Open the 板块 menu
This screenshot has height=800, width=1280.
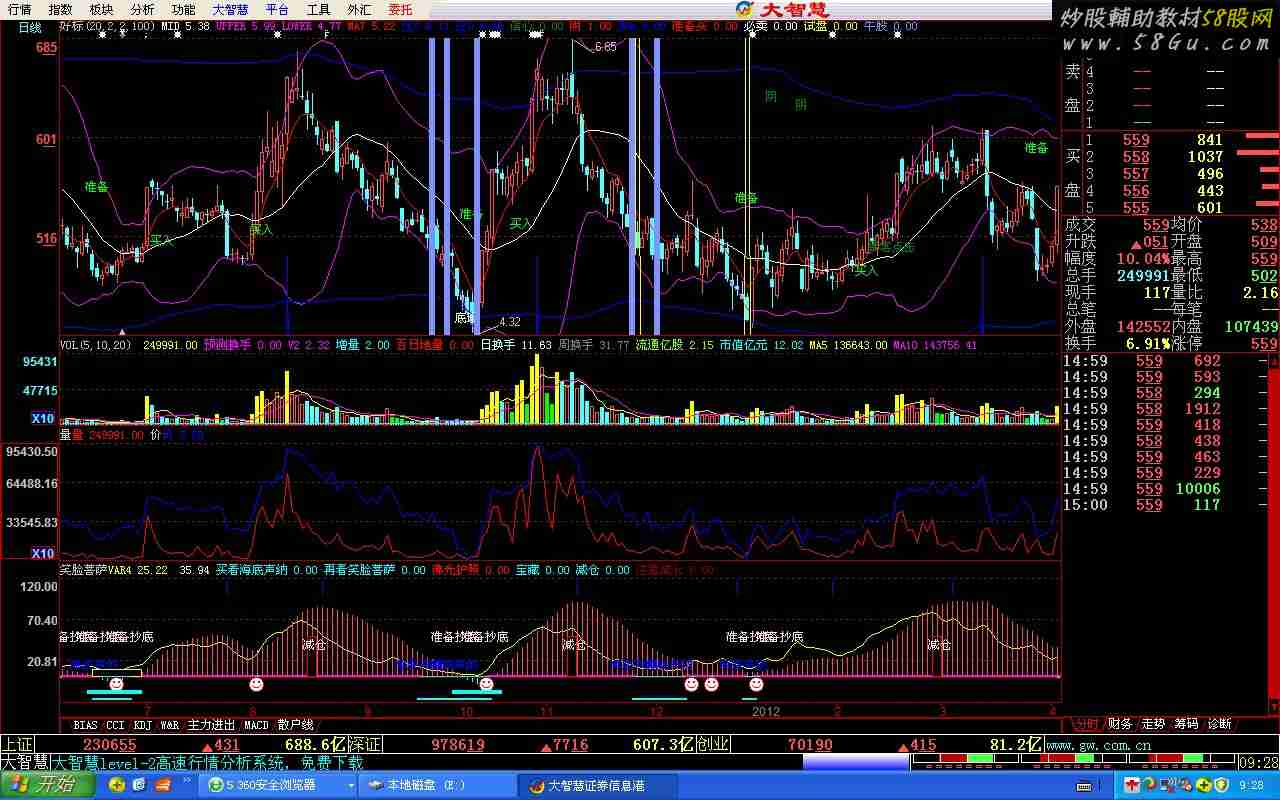101,9
